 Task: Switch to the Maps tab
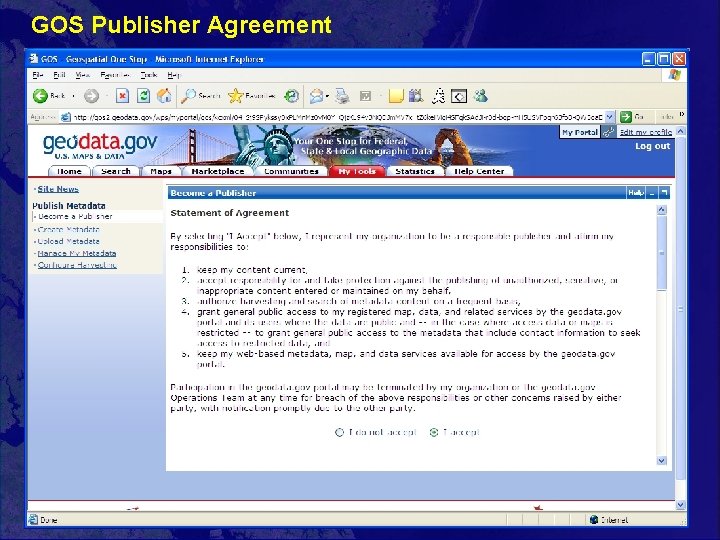tap(161, 171)
